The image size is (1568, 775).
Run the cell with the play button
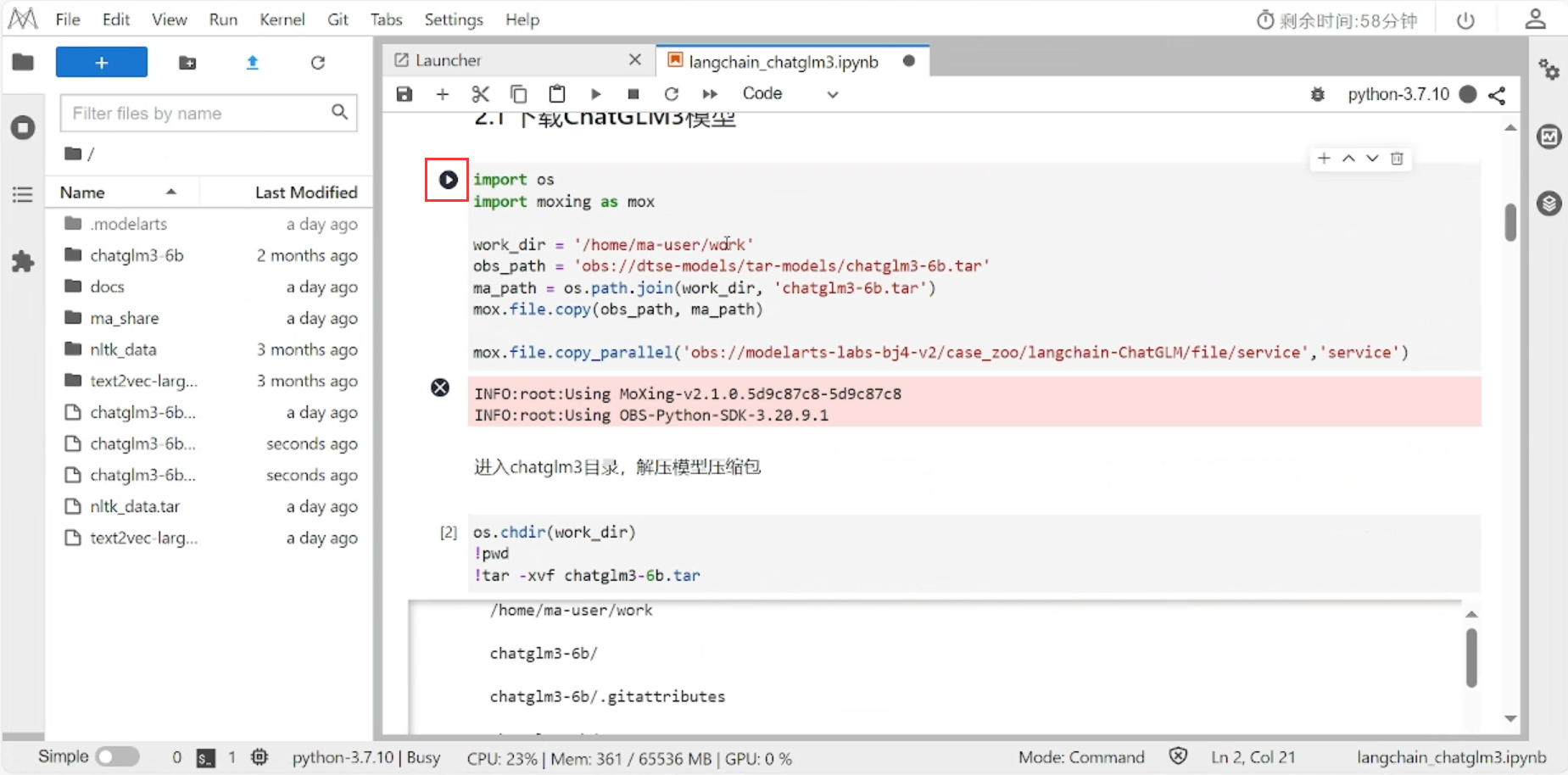[x=448, y=180]
